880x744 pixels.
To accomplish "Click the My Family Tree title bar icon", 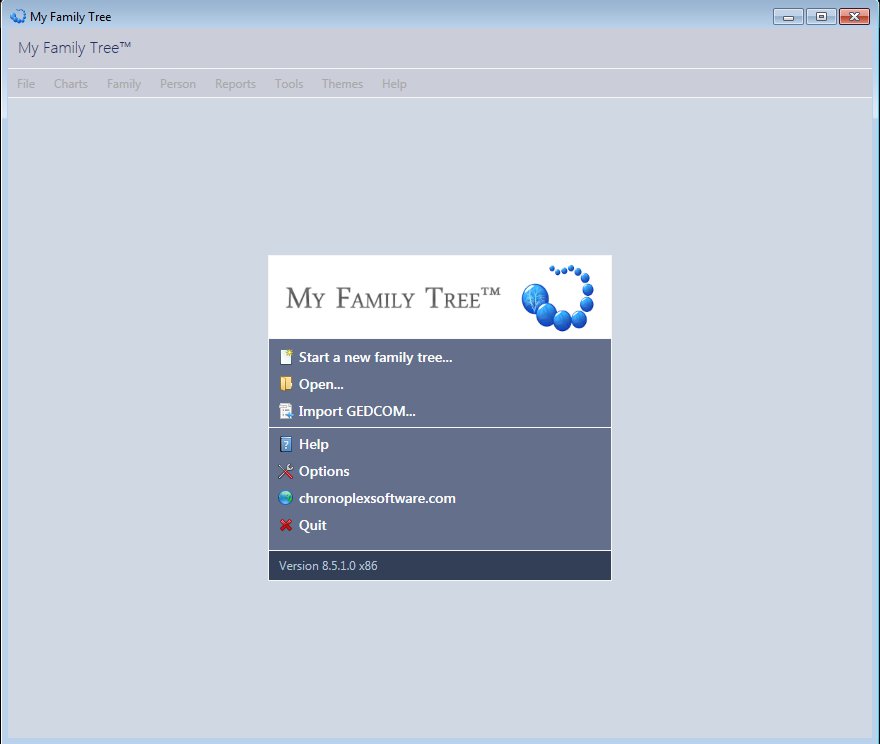I will point(16,16).
